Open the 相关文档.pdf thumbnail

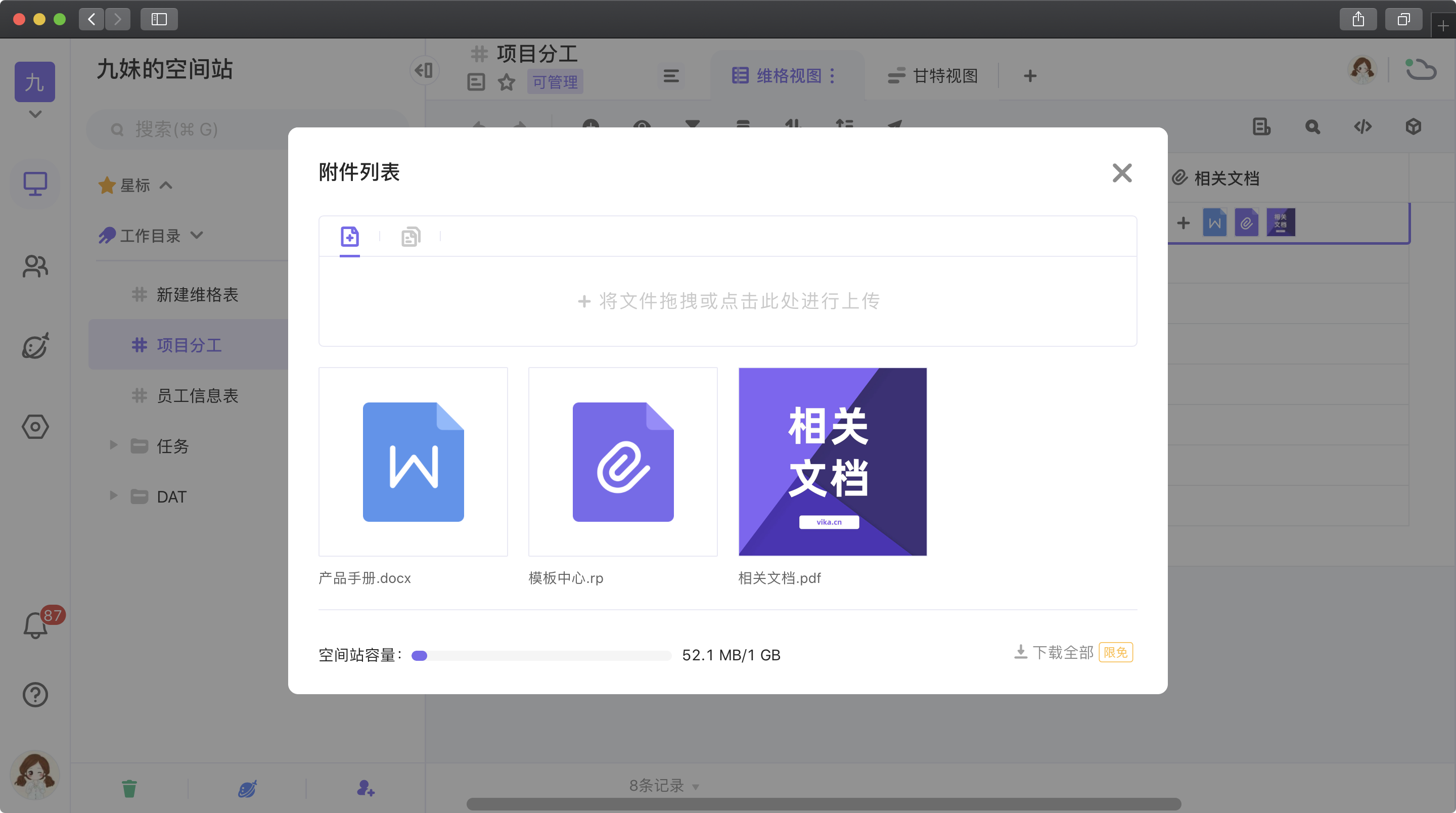(x=832, y=461)
